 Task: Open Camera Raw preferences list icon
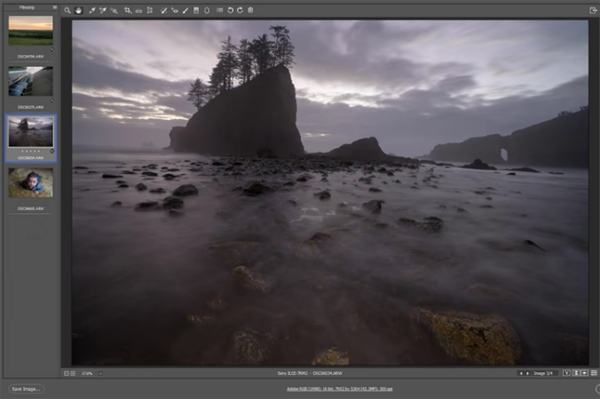[x=219, y=10]
